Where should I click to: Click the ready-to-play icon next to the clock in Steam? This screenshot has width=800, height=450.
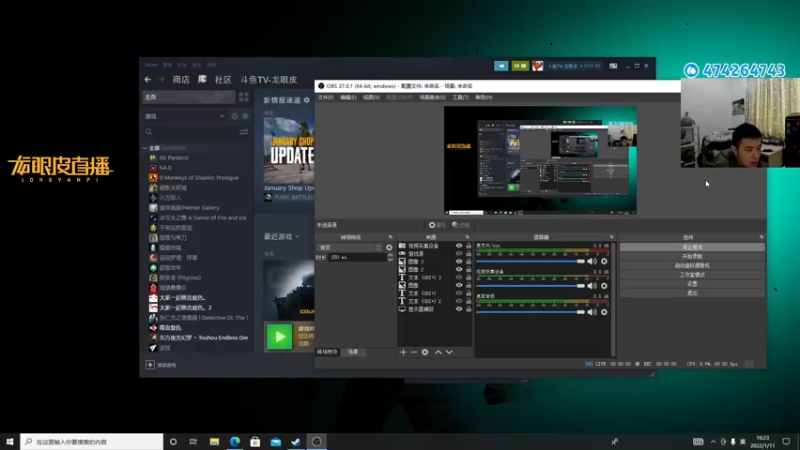click(245, 116)
